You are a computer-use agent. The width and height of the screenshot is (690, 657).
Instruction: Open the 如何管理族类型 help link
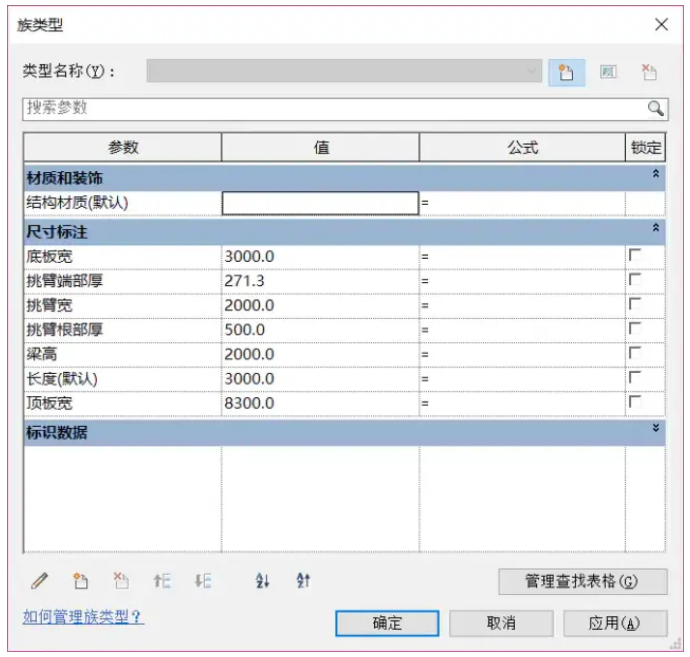click(83, 617)
